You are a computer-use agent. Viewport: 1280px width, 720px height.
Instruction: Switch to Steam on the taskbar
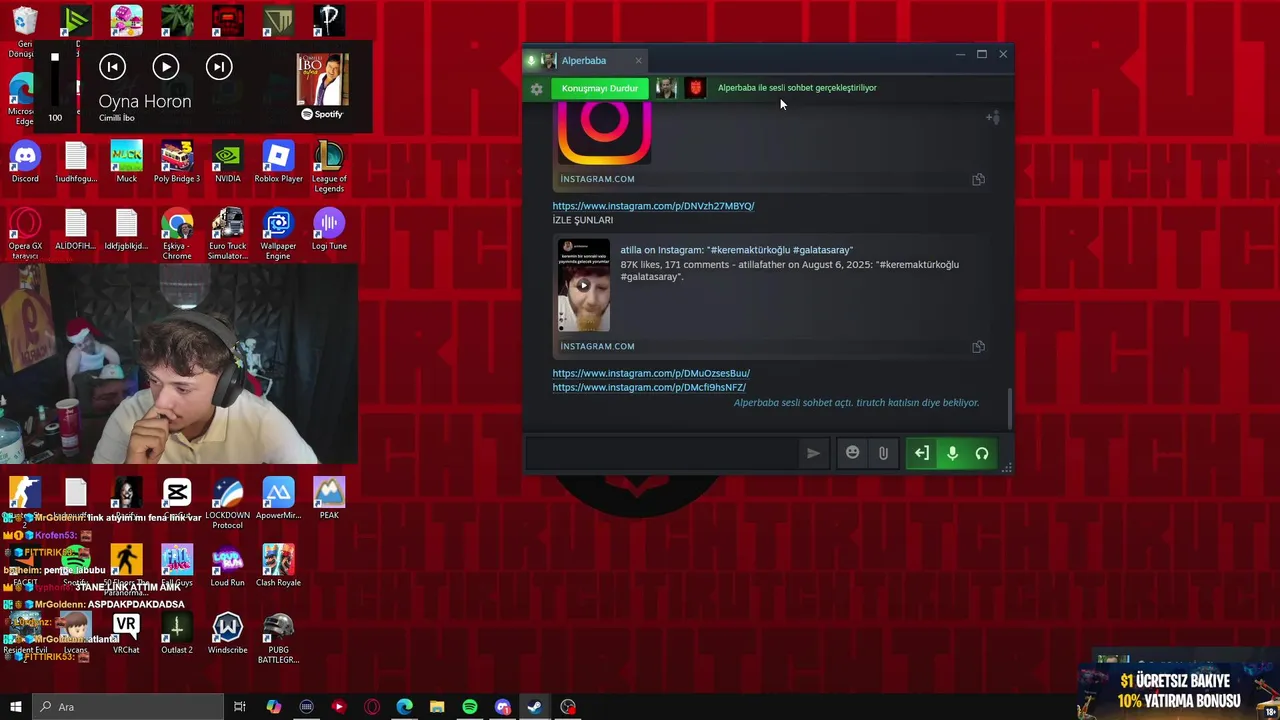[x=535, y=707]
